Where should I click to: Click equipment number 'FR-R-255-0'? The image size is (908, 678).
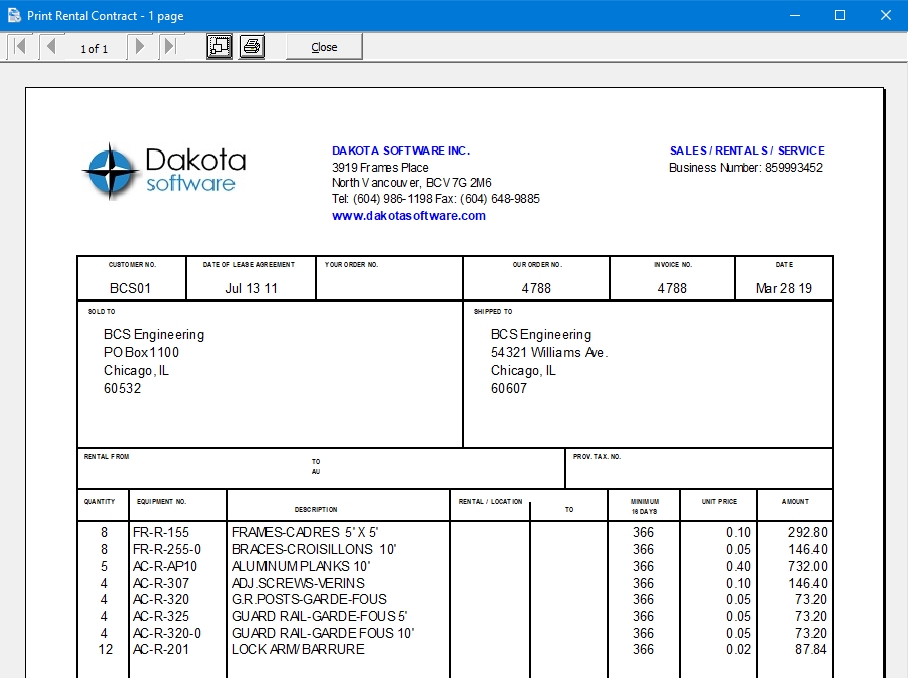(167, 549)
